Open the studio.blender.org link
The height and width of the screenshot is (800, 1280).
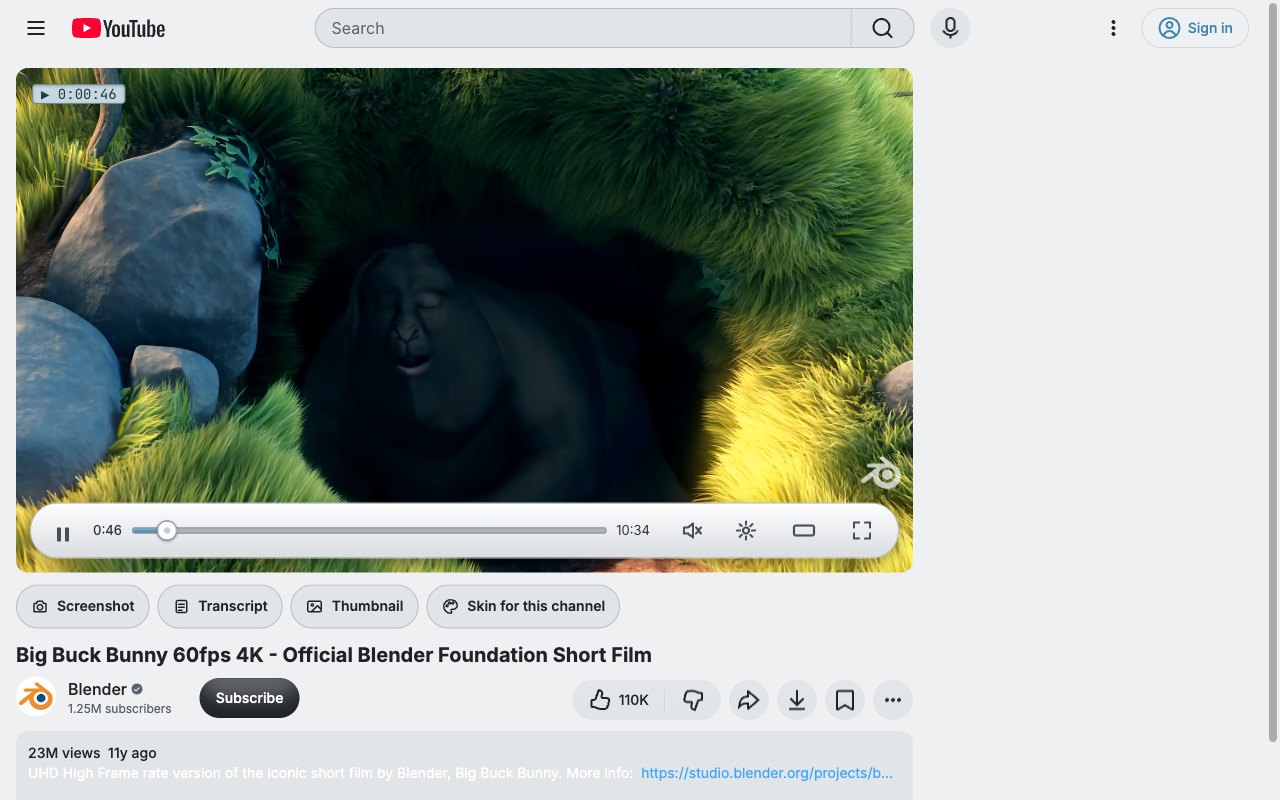click(767, 773)
